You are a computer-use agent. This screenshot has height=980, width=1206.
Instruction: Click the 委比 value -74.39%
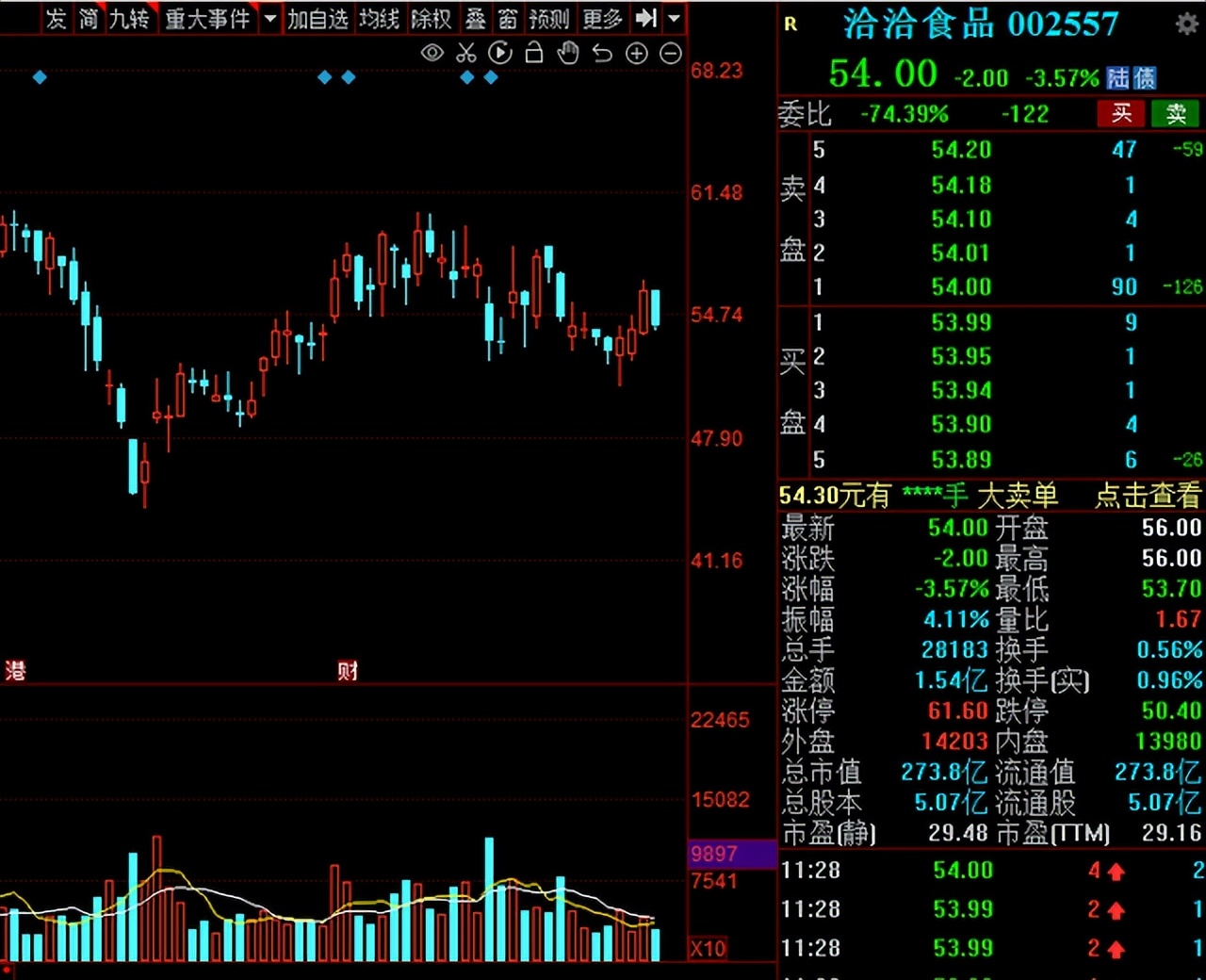coord(904,114)
